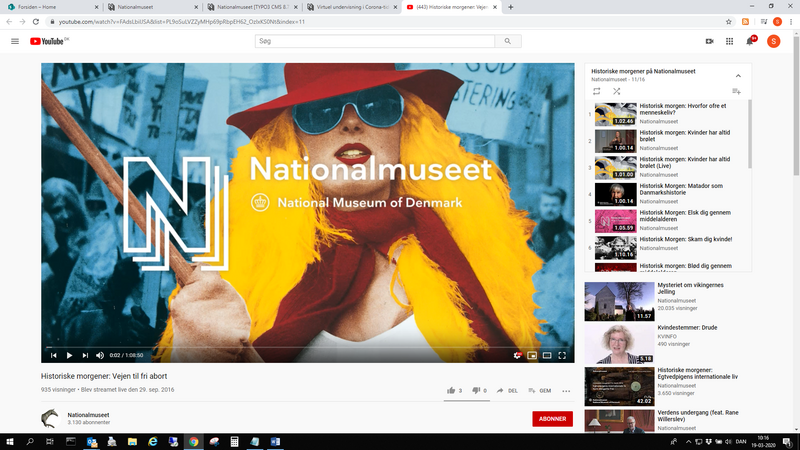Click the browser address bar
The image size is (800, 450).
(x=388, y=22)
